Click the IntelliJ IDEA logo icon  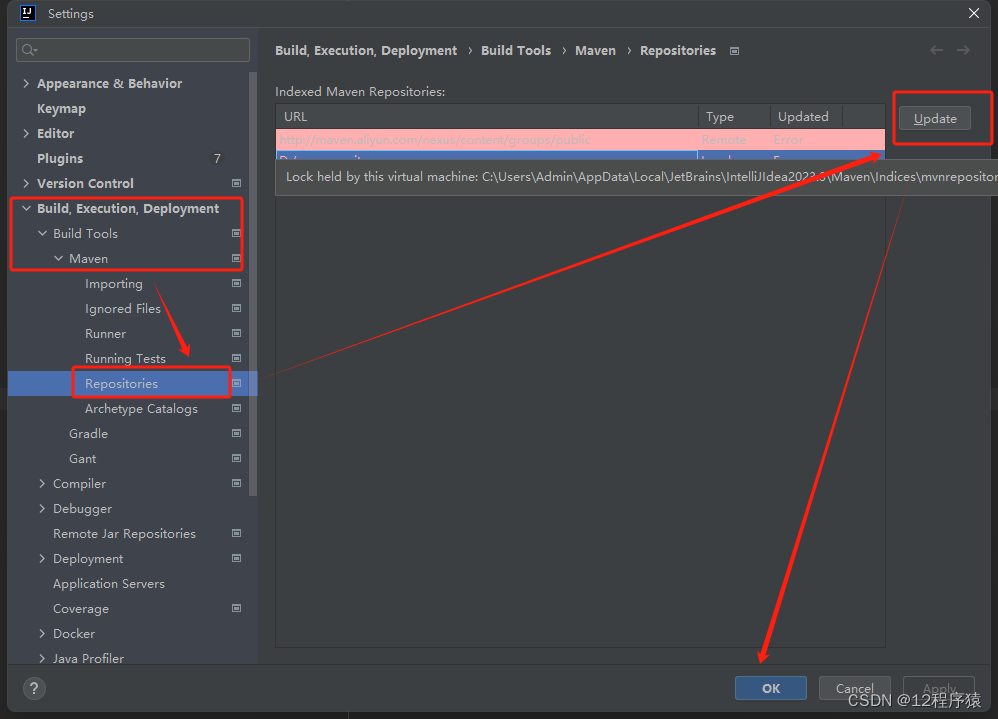[x=27, y=13]
